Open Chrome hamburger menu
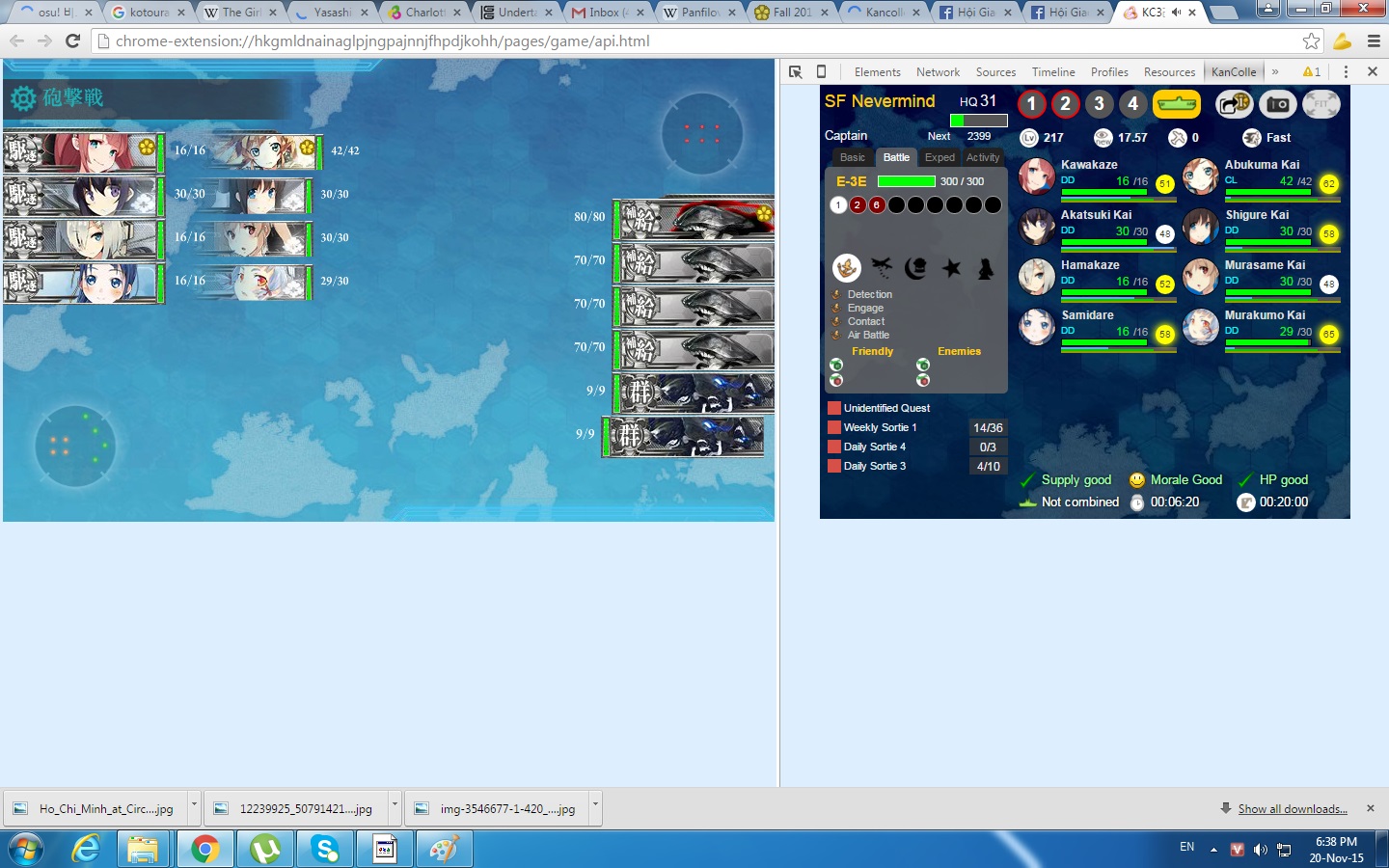This screenshot has height=868, width=1389. pyautogui.click(x=1374, y=41)
